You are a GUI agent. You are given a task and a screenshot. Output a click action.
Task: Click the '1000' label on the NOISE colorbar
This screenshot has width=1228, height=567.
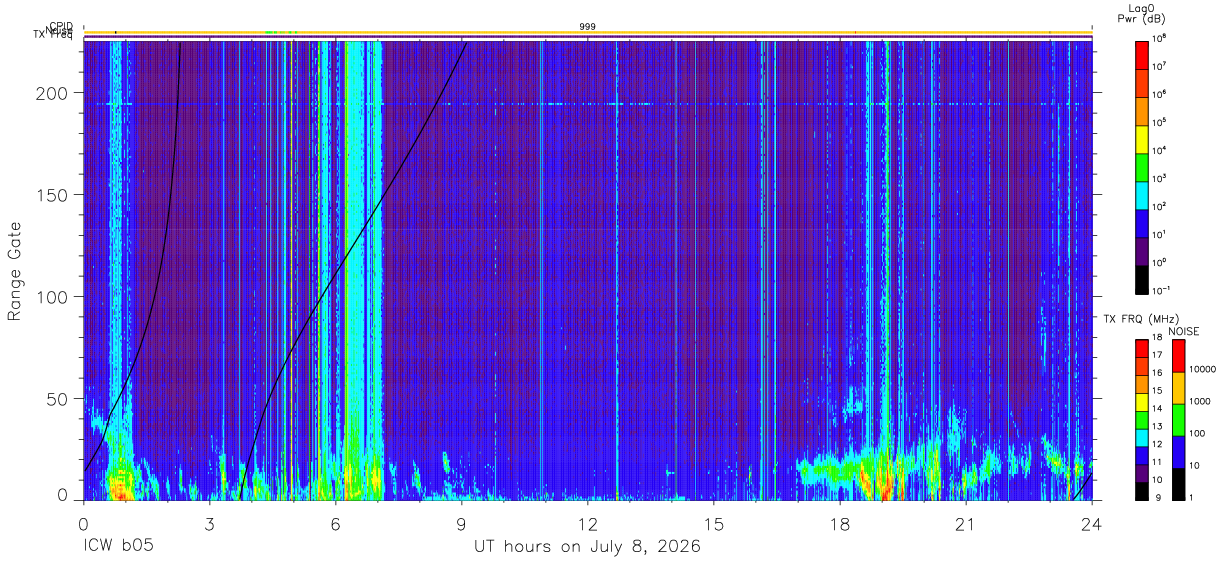[1199, 402]
